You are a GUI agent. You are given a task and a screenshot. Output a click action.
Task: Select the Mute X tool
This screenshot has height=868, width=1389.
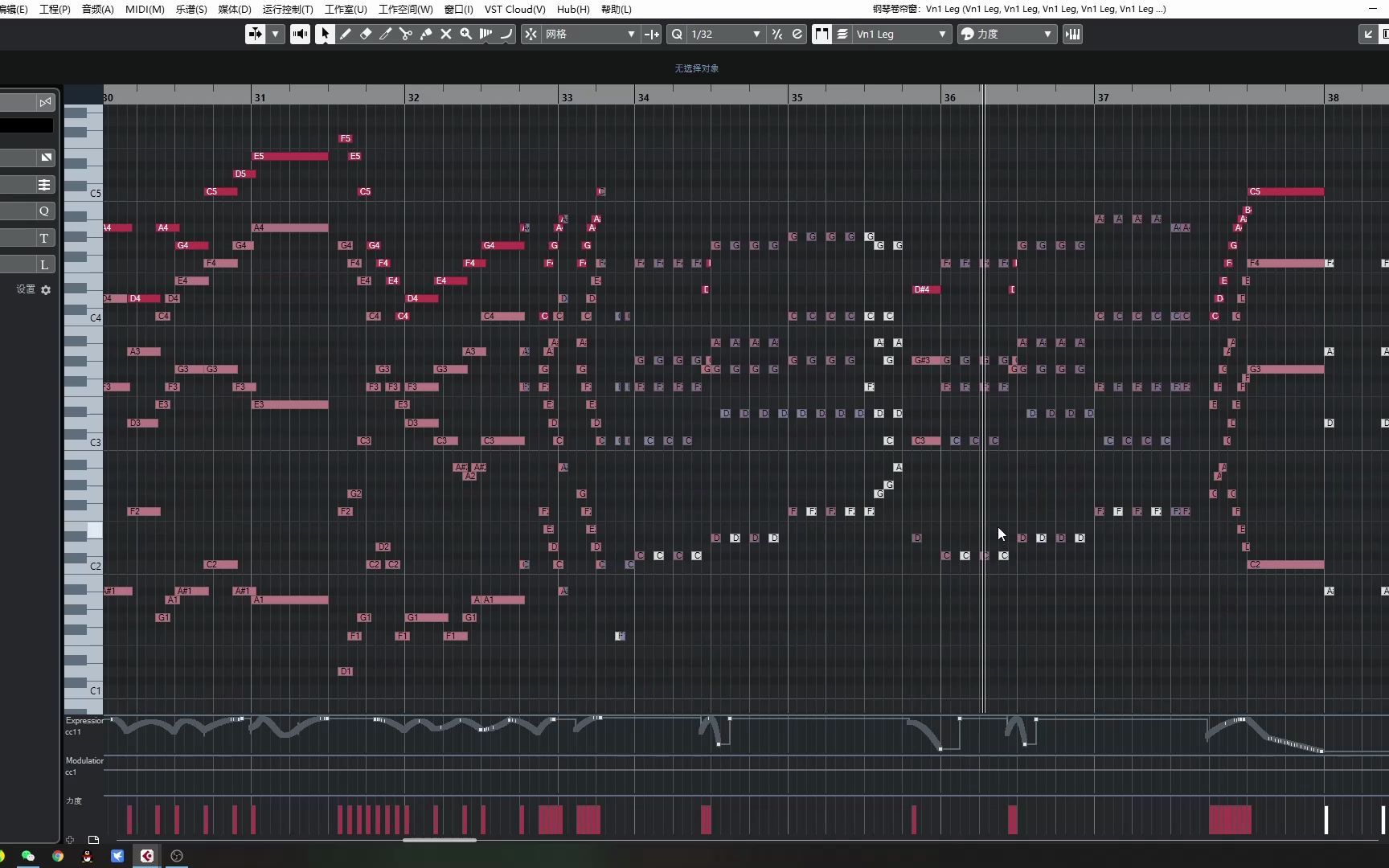click(x=446, y=34)
